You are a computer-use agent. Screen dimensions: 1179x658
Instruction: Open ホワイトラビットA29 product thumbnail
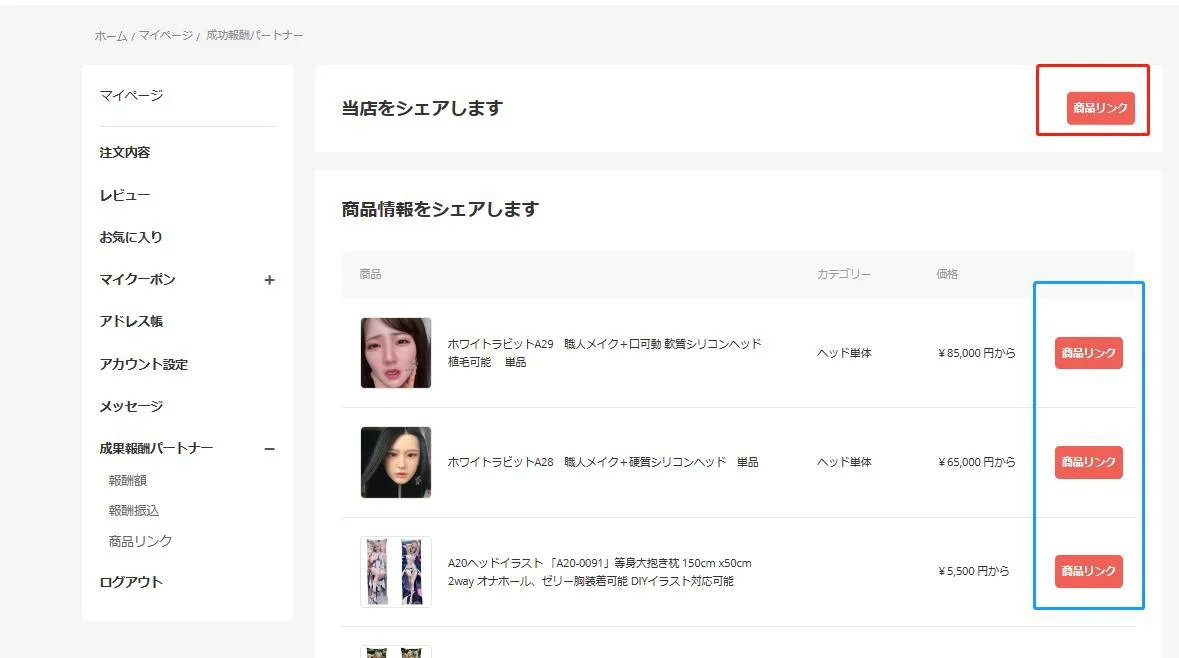tap(396, 353)
